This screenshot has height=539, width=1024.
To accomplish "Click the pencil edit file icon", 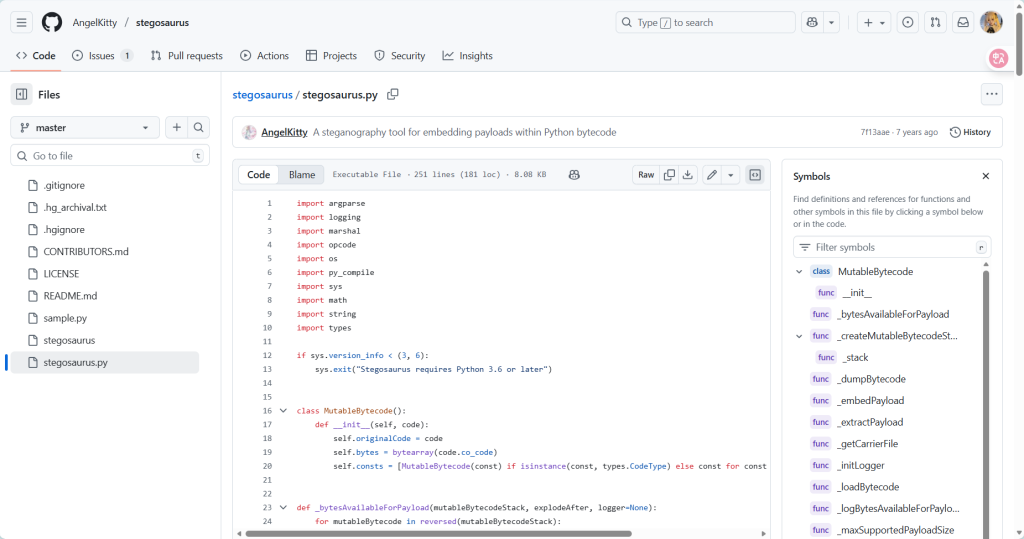I will [712, 175].
